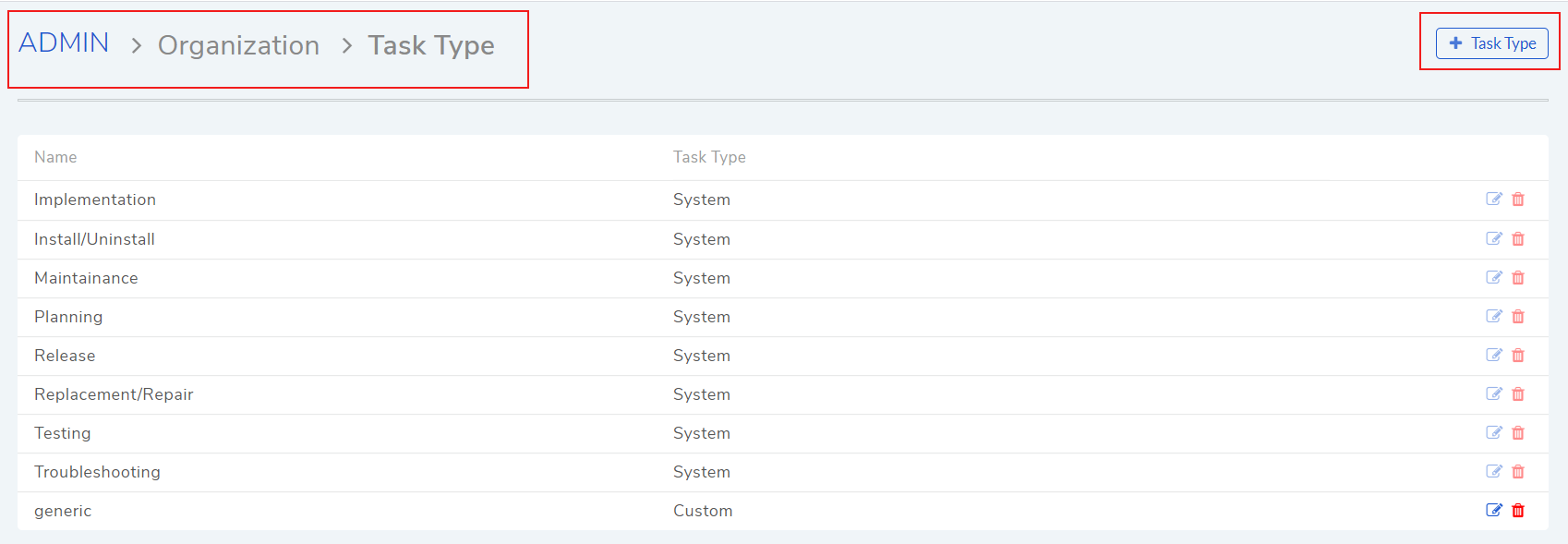Delete the Planning row
This screenshot has height=544, width=1568.
[x=1518, y=317]
